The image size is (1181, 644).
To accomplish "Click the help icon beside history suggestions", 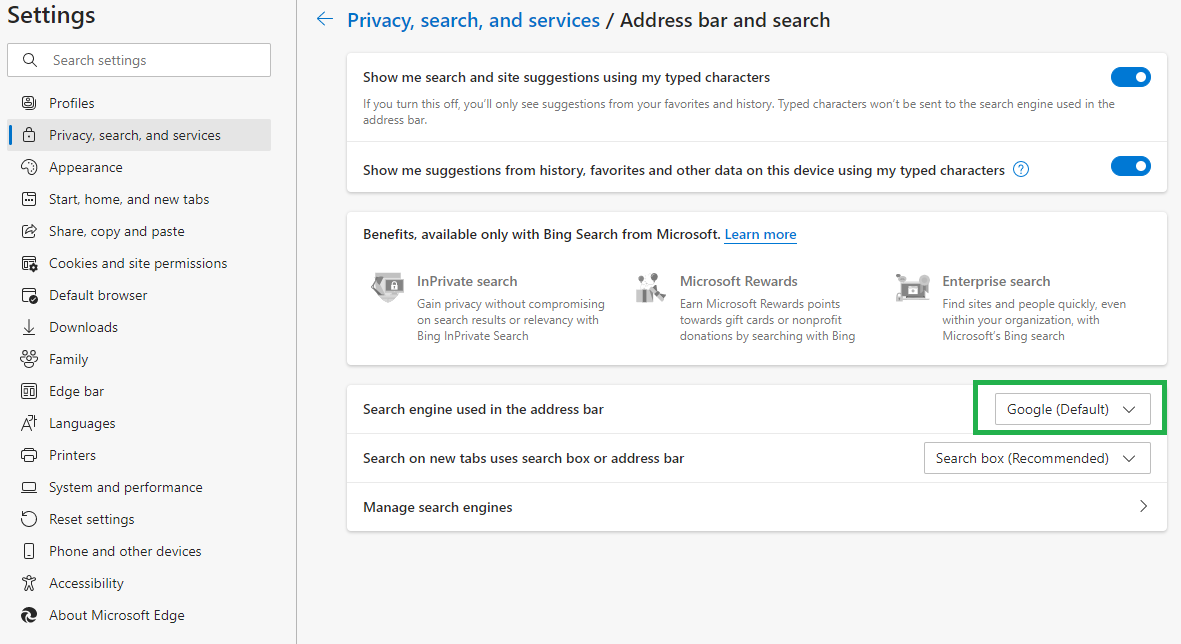I will pos(1021,169).
